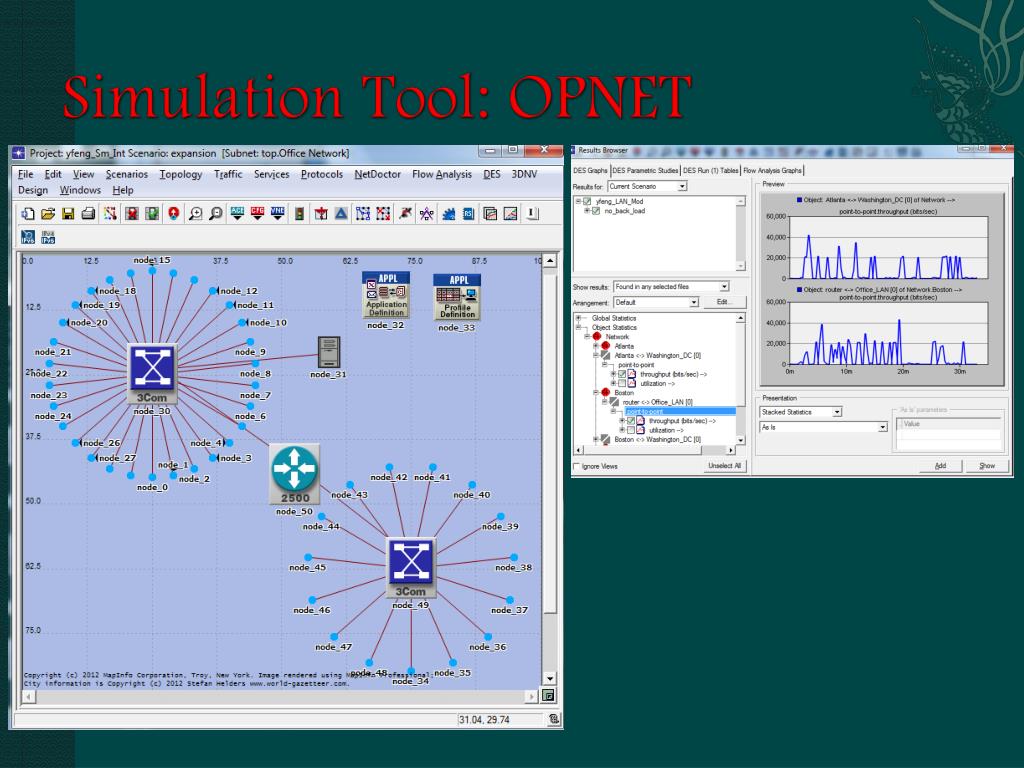Screen dimensions: 1024x768
Task: Expand the Global Statistics tree node
Action: (578, 318)
